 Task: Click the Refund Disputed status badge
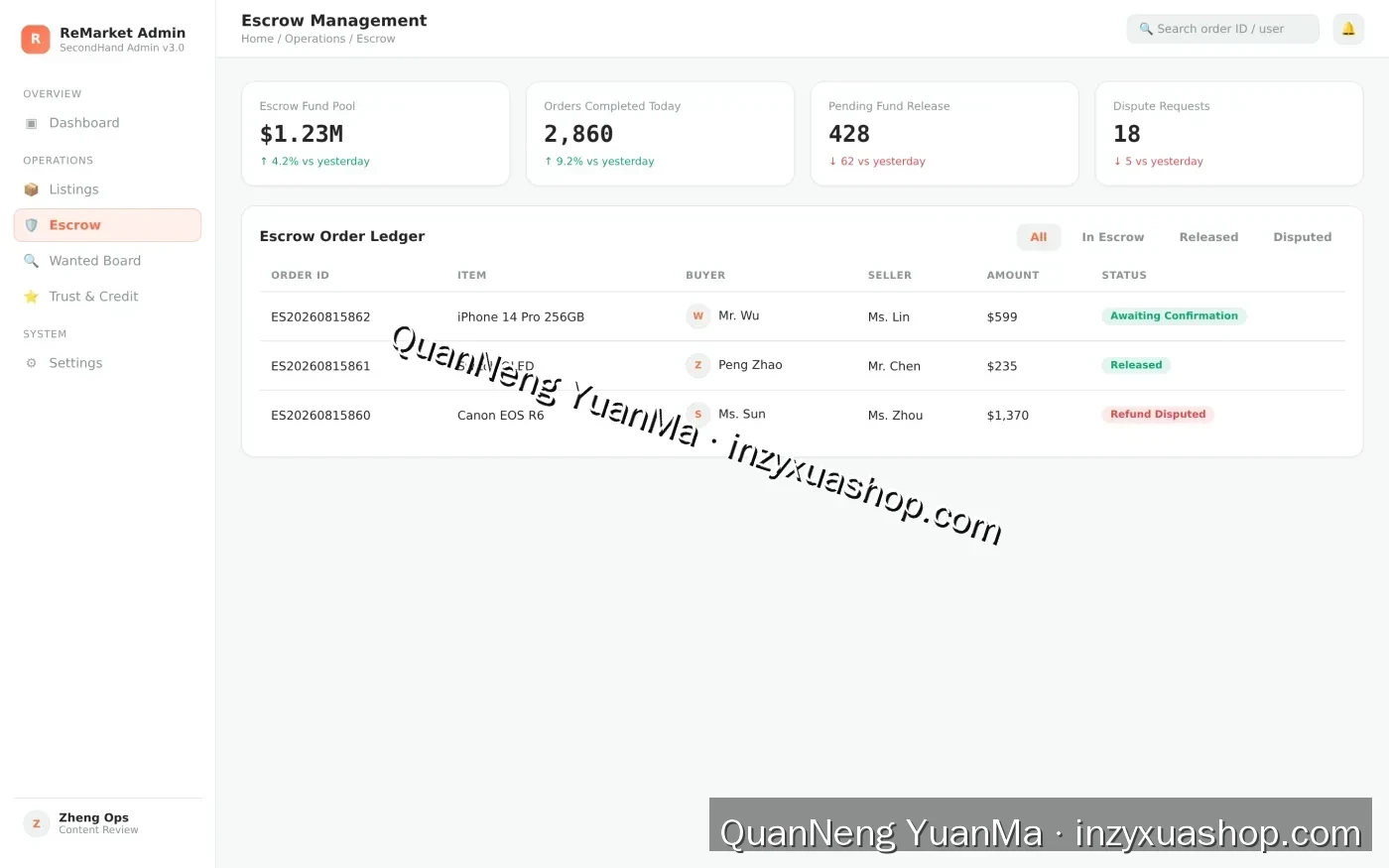pyautogui.click(x=1158, y=415)
